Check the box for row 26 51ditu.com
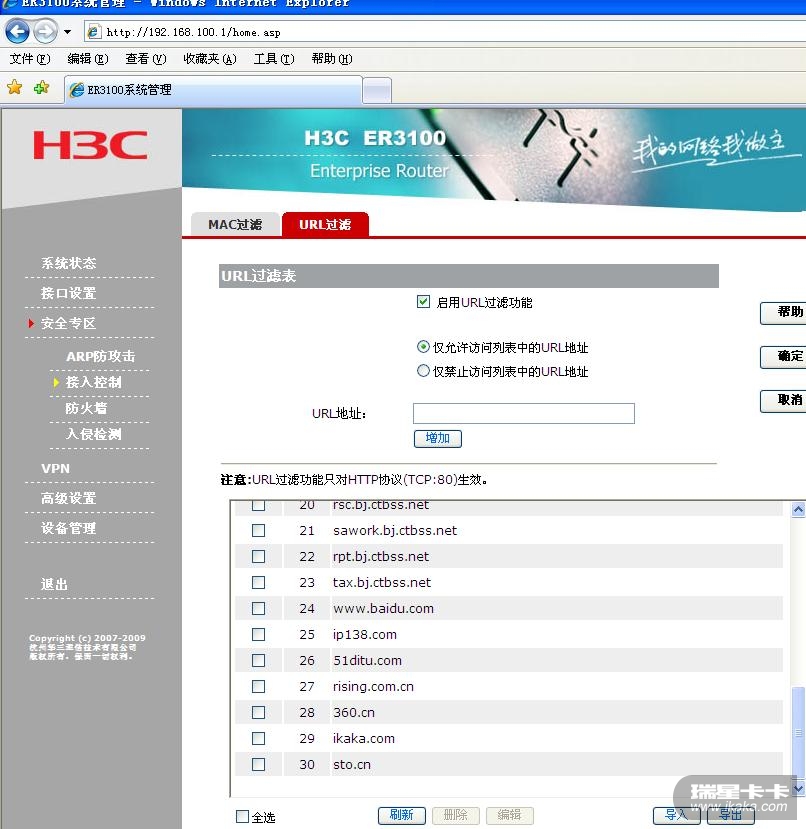Viewport: 806px width, 829px height. click(259, 660)
